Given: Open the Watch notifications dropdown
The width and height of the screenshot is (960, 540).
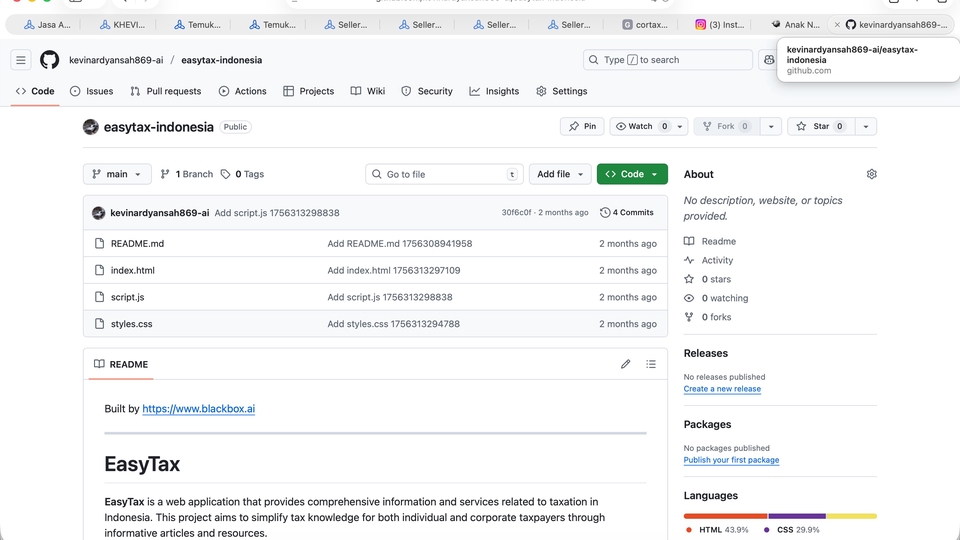Looking at the screenshot, I should point(650,127).
